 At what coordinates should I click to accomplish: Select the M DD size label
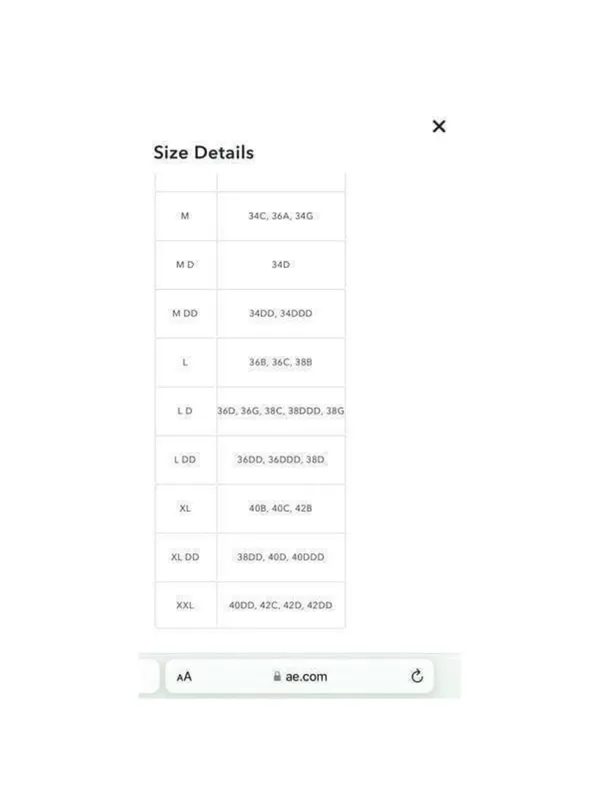(185, 313)
